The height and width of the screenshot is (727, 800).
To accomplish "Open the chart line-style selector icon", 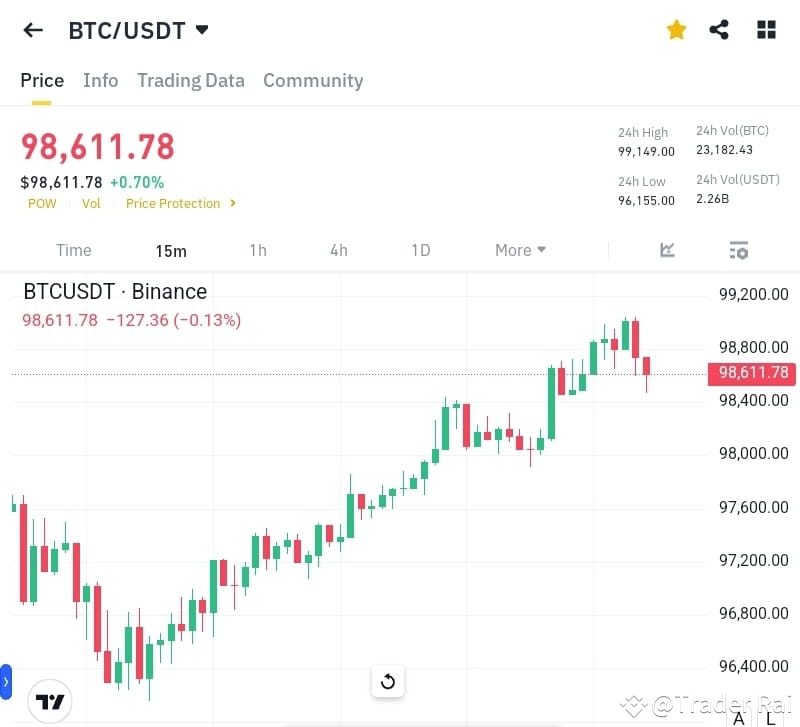I will [x=667, y=250].
